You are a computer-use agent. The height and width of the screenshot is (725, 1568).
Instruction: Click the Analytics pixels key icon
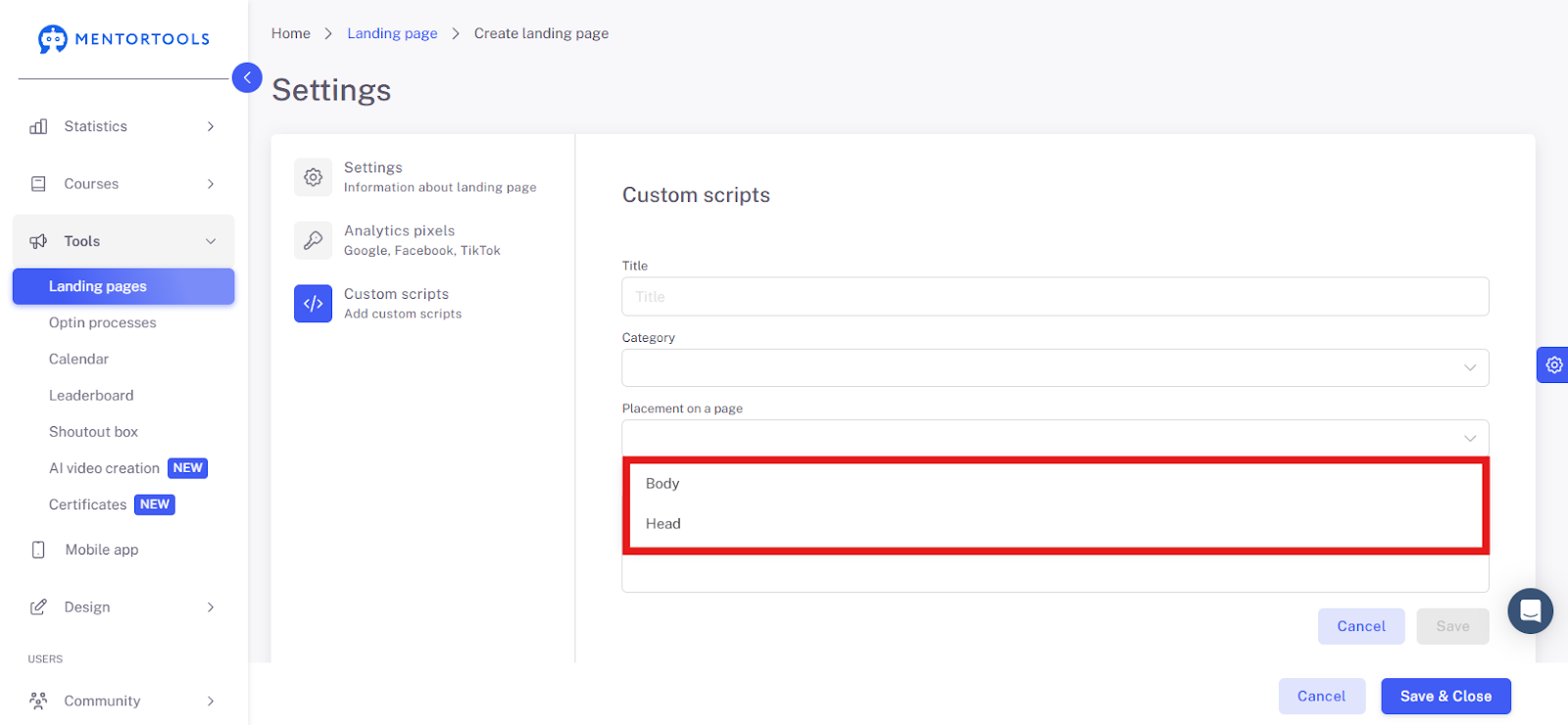(x=314, y=240)
